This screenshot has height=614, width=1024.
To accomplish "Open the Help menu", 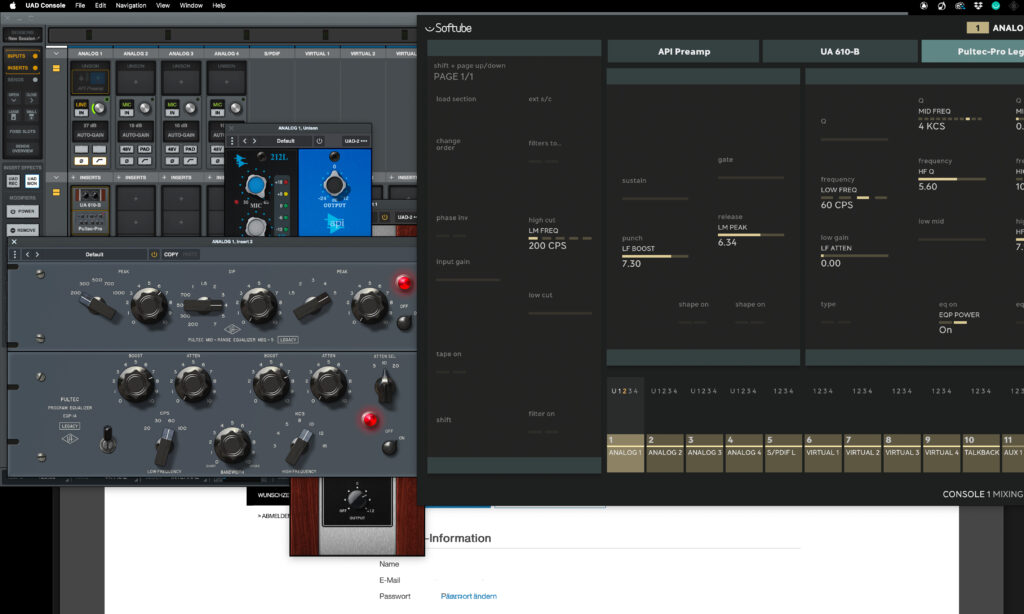I will (x=219, y=5).
